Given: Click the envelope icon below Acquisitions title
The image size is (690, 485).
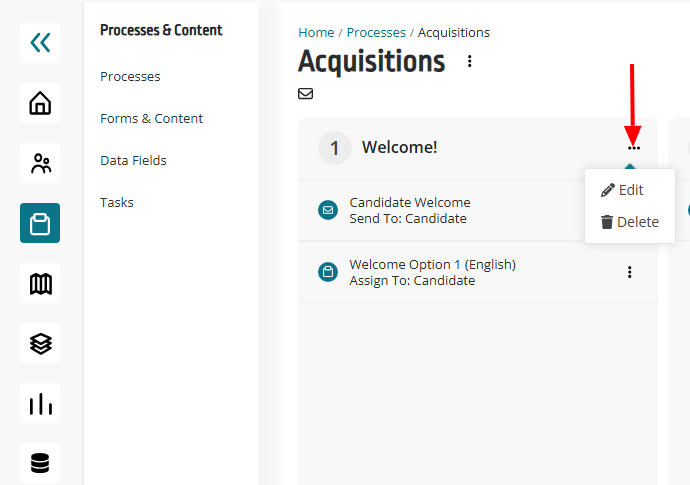Looking at the screenshot, I should point(305,94).
